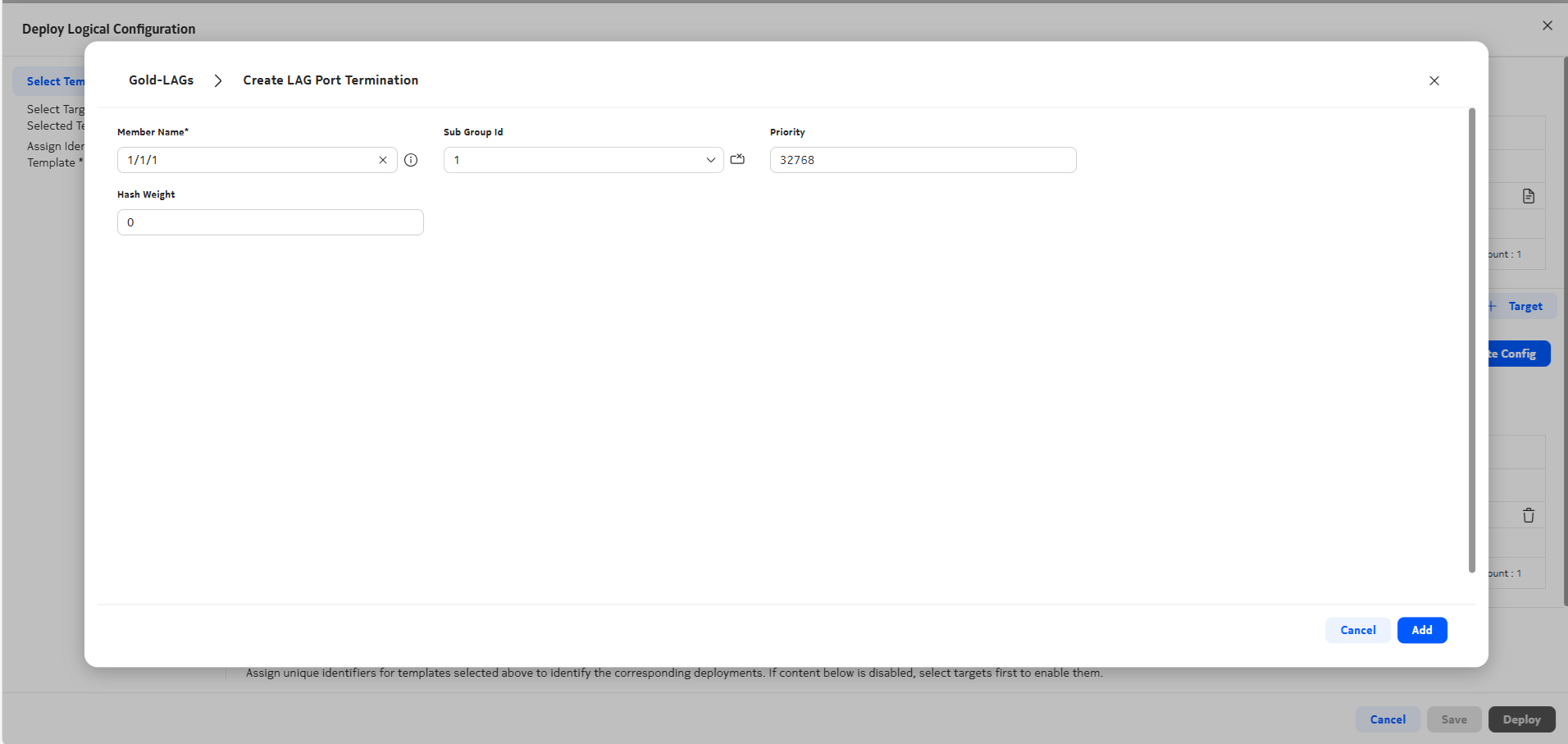1568x744 pixels.
Task: Click the trash delete icon in background
Action: 1528,515
